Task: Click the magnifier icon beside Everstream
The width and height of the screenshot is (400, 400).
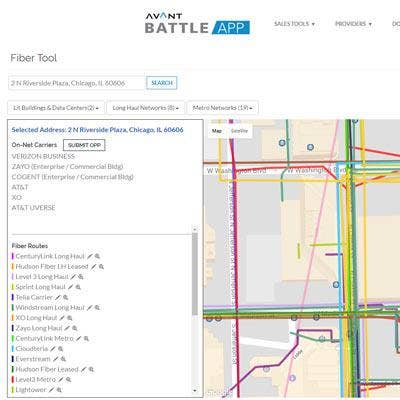Action: [x=63, y=359]
